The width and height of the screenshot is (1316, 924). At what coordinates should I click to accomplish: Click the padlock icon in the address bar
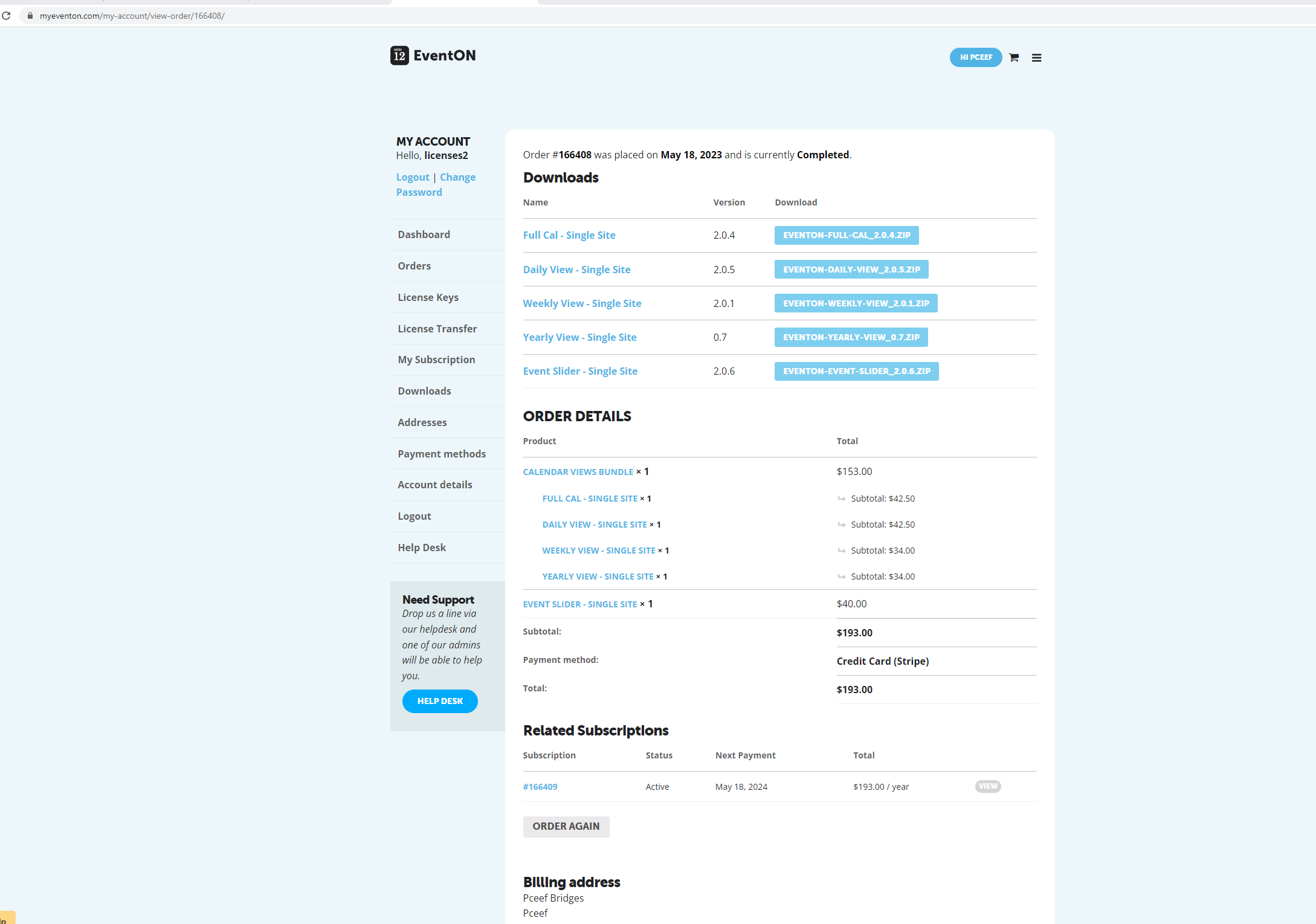click(30, 16)
